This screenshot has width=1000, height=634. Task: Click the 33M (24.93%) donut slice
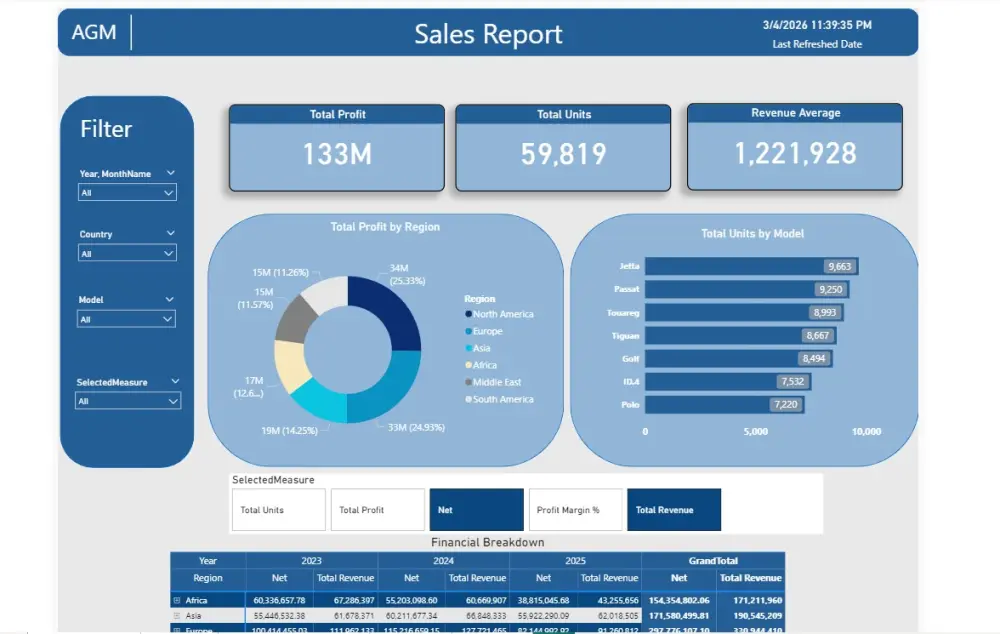[x=389, y=390]
